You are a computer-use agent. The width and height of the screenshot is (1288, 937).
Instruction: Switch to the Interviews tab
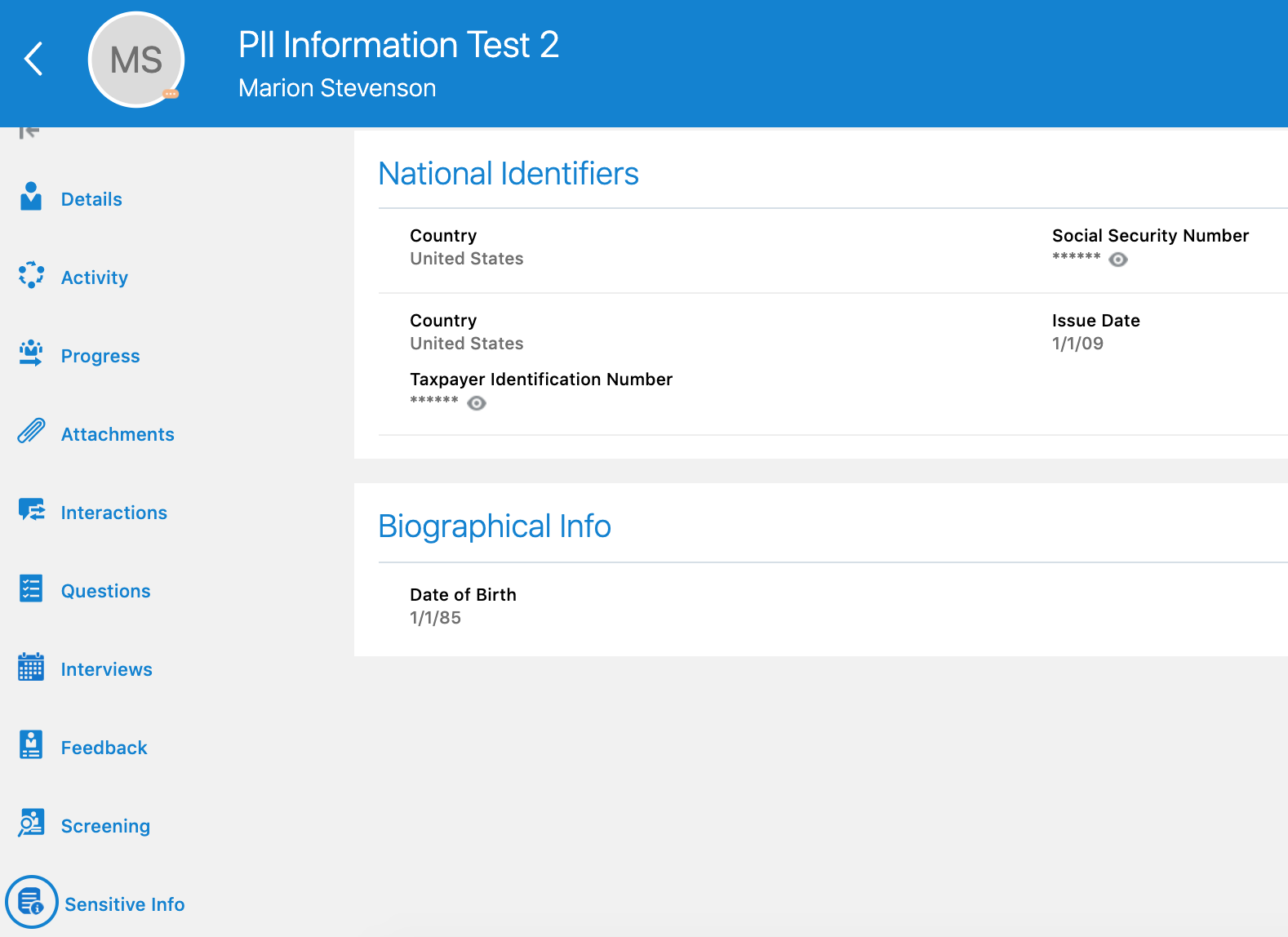106,669
